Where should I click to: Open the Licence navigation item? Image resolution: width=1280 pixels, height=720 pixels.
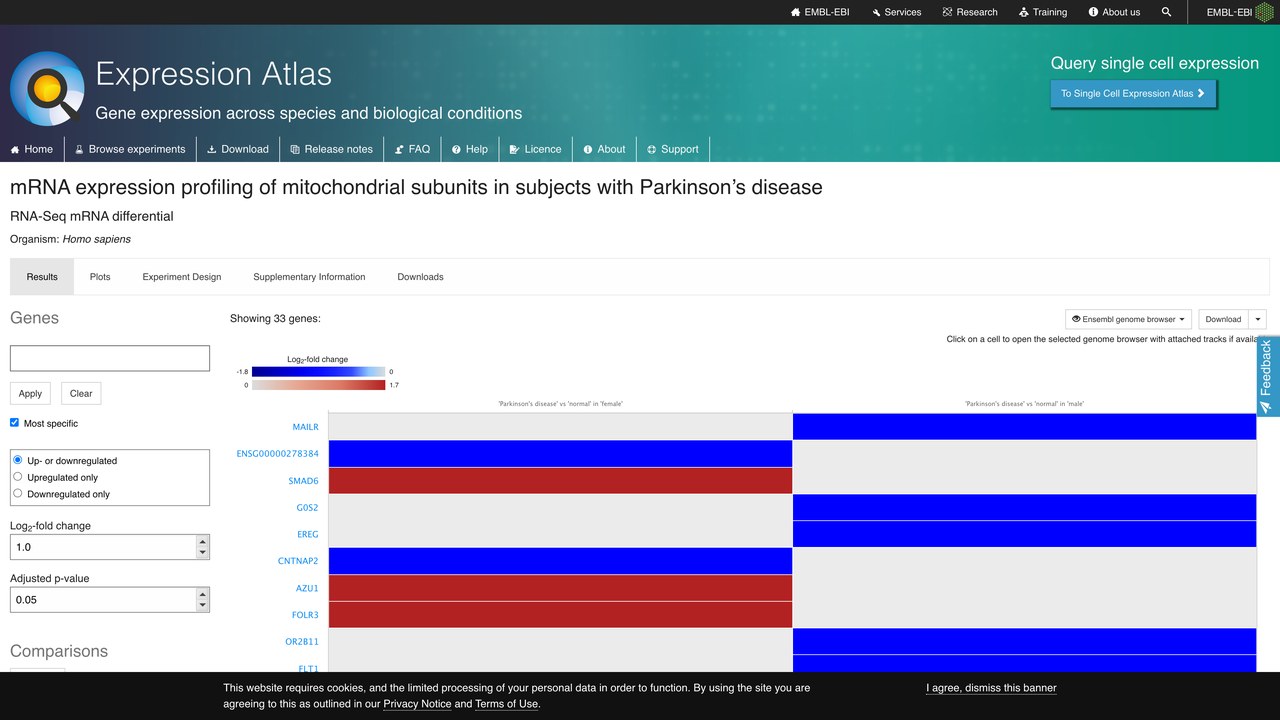pos(535,149)
